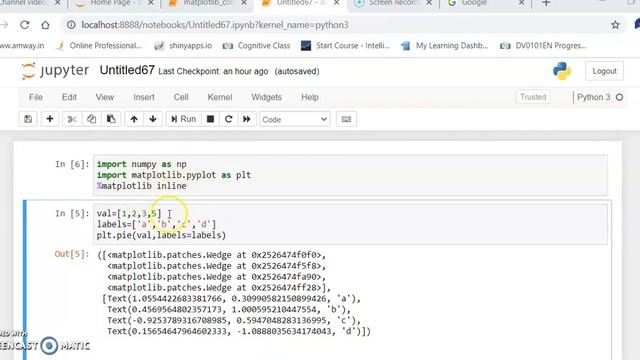Image resolution: width=640 pixels, height=360 pixels.
Task: Open the Help menu
Action: tap(310, 97)
